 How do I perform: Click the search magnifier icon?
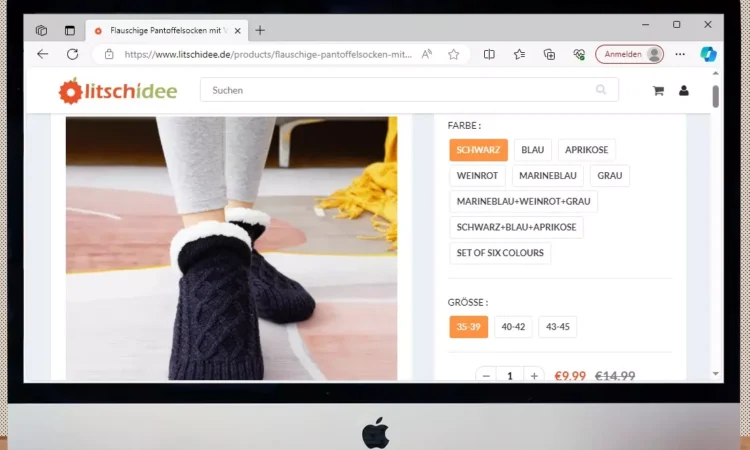pyautogui.click(x=601, y=89)
